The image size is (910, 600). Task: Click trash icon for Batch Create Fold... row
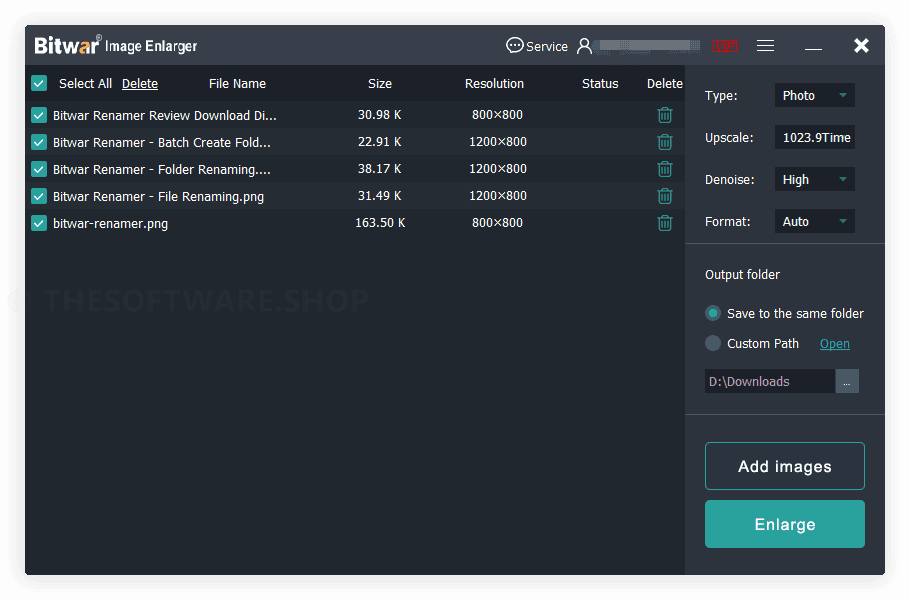point(665,142)
